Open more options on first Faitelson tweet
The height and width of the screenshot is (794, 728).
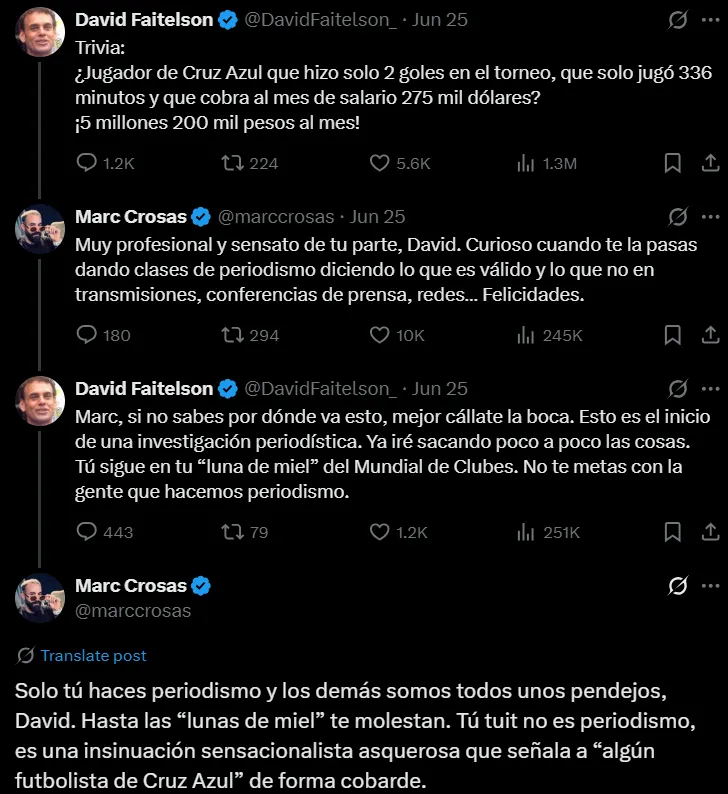coord(710,20)
